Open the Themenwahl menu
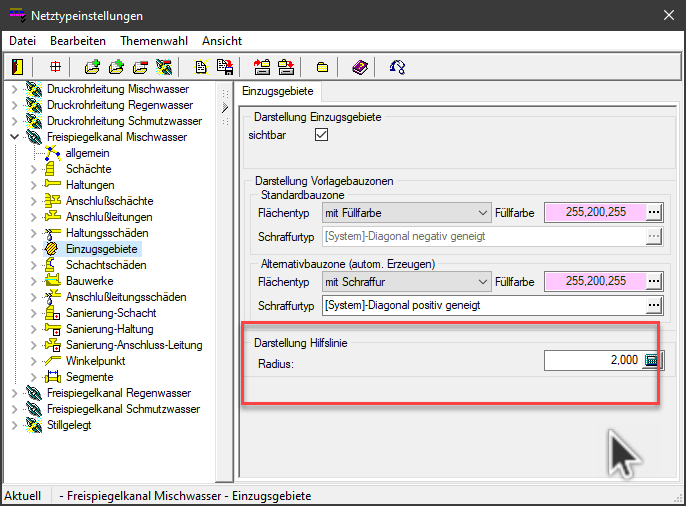The image size is (686, 506). (152, 41)
